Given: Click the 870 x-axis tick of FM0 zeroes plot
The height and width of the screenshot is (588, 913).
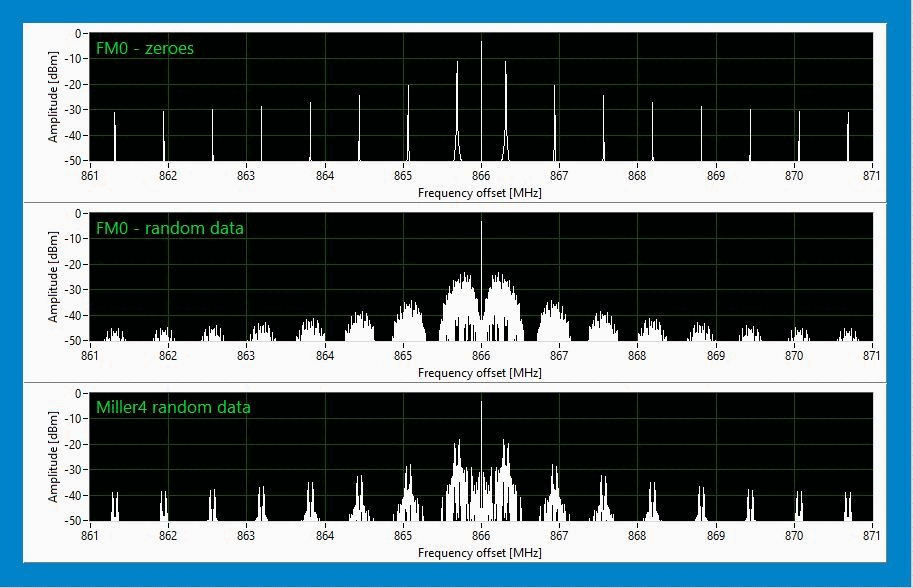Looking at the screenshot, I should 794,176.
